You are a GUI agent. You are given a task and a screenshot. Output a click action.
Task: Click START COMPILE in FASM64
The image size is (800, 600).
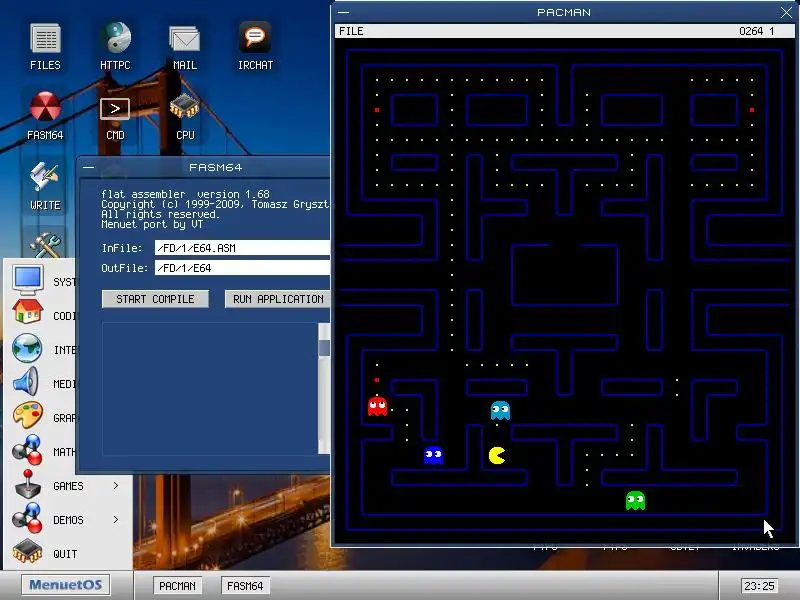click(x=155, y=299)
